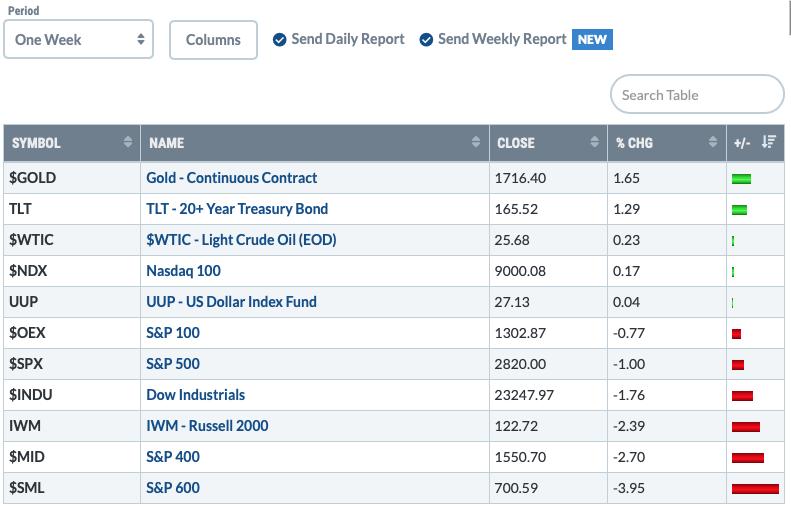Open the IWM - Russell 2000 link
Image resolution: width=791 pixels, height=508 pixels.
tap(207, 426)
